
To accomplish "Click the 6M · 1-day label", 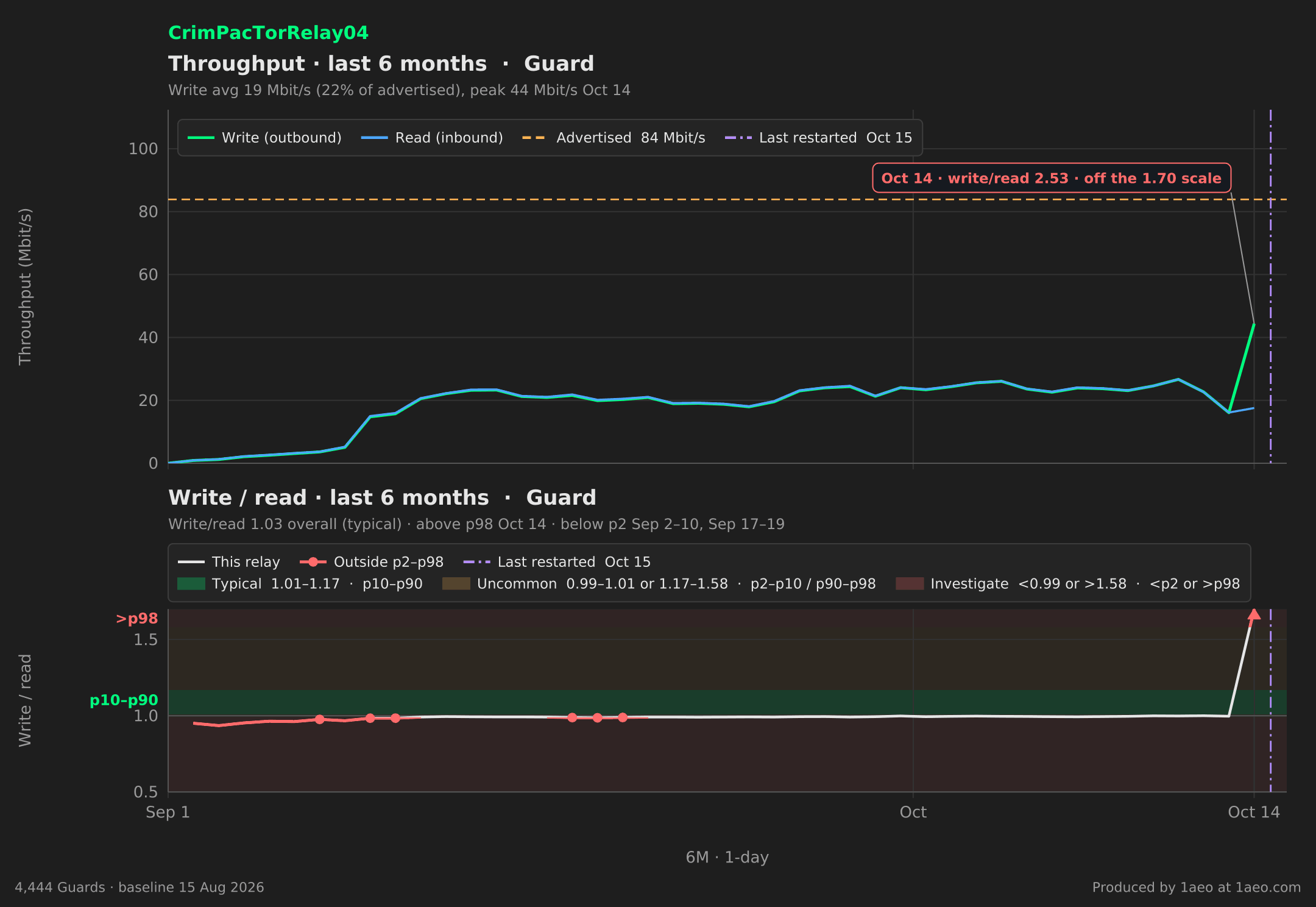I will pyautogui.click(x=727, y=858).
